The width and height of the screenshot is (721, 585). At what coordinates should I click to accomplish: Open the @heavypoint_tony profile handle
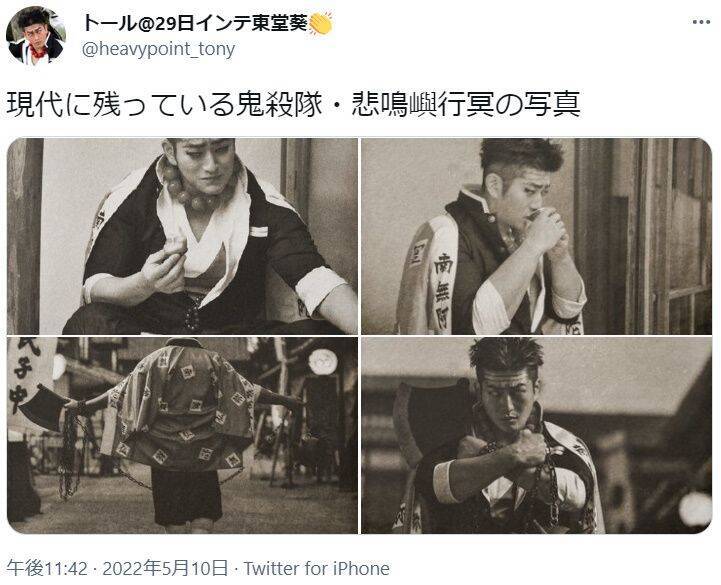click(158, 49)
